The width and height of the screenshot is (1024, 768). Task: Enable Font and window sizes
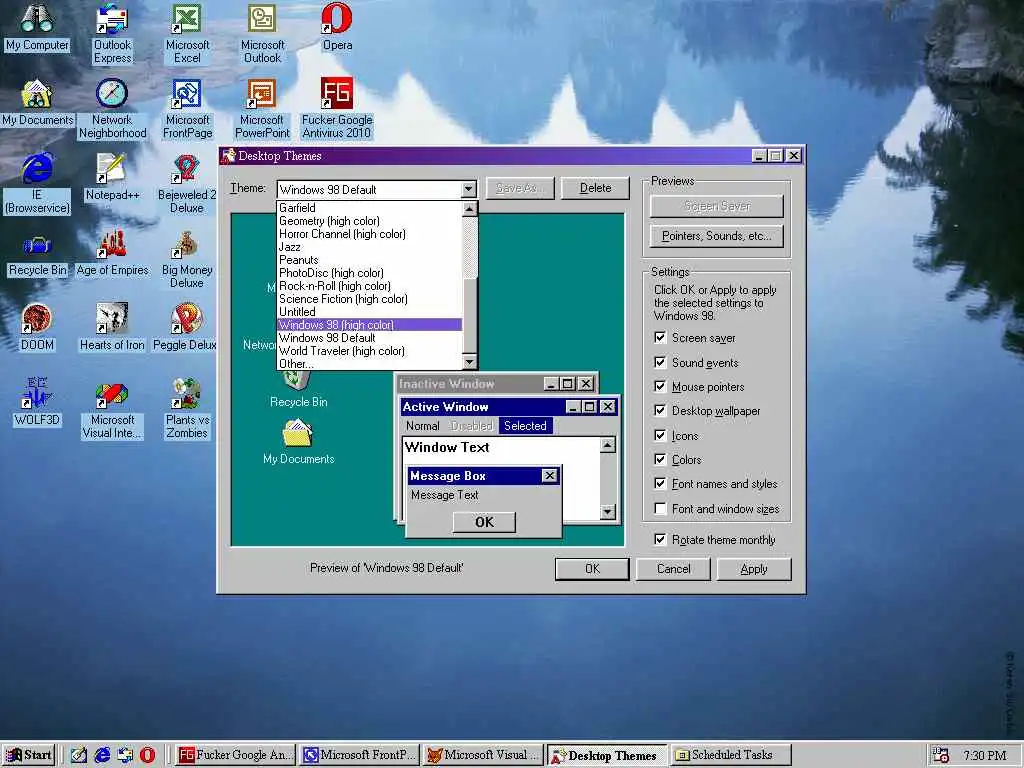tap(660, 508)
